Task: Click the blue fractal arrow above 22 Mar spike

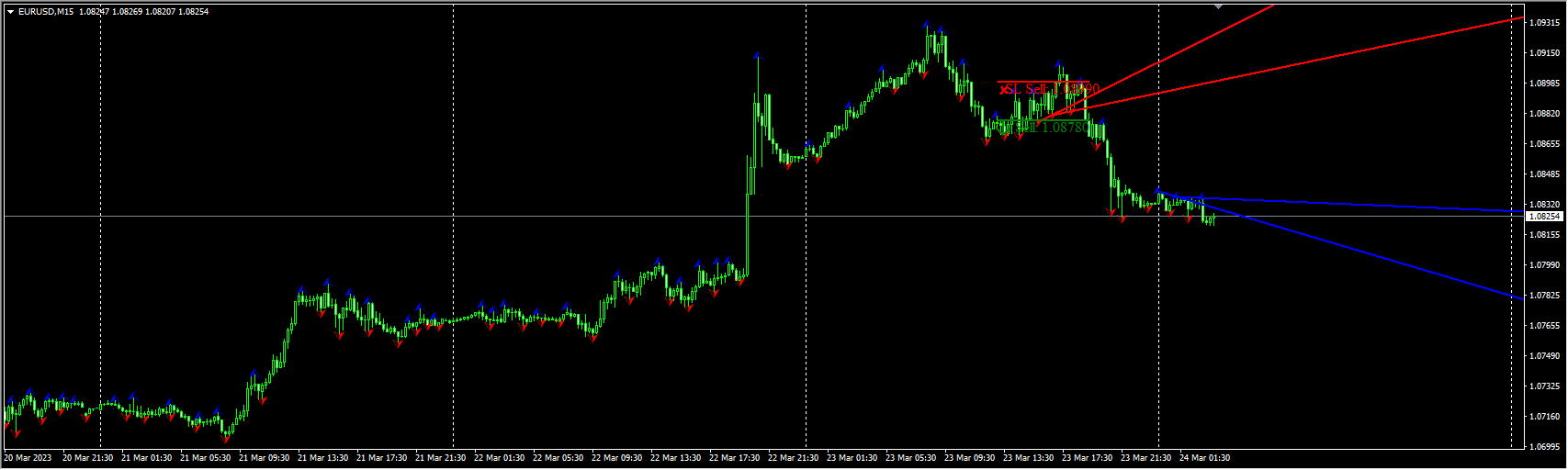Action: pos(757,55)
